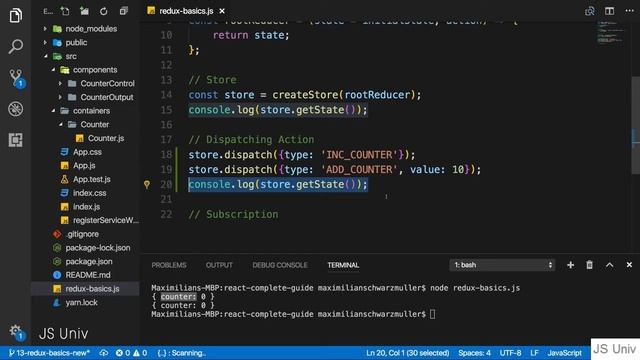Click the lightbulb quick-fix icon on line 20
Viewport: 640px width, 360px height.
click(x=147, y=184)
